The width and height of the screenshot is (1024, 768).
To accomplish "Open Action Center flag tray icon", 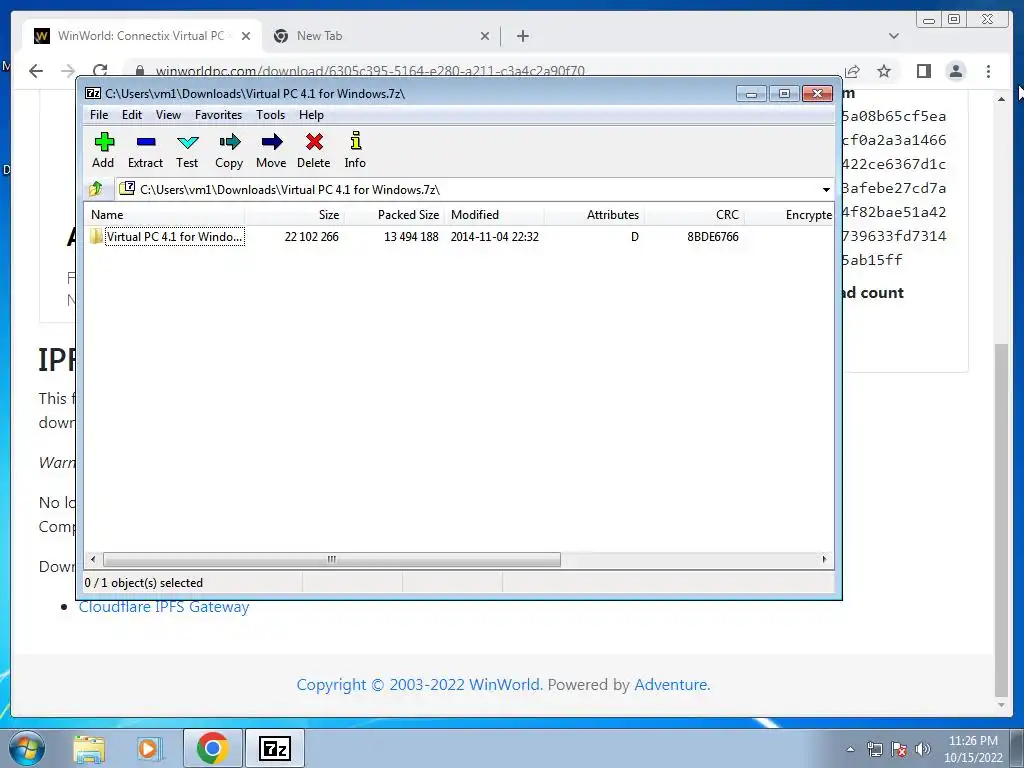I will [x=899, y=750].
